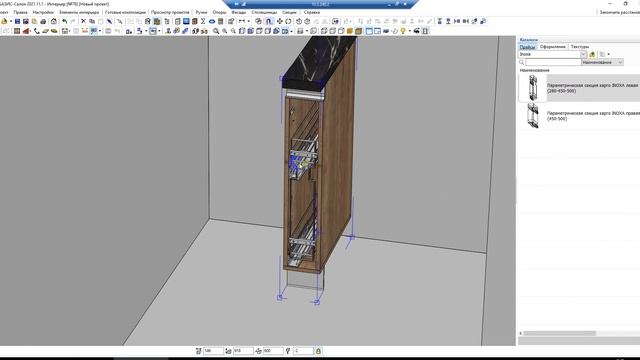Click the second coordinate field showing 918
The image size is (640, 360).
tap(243, 351)
